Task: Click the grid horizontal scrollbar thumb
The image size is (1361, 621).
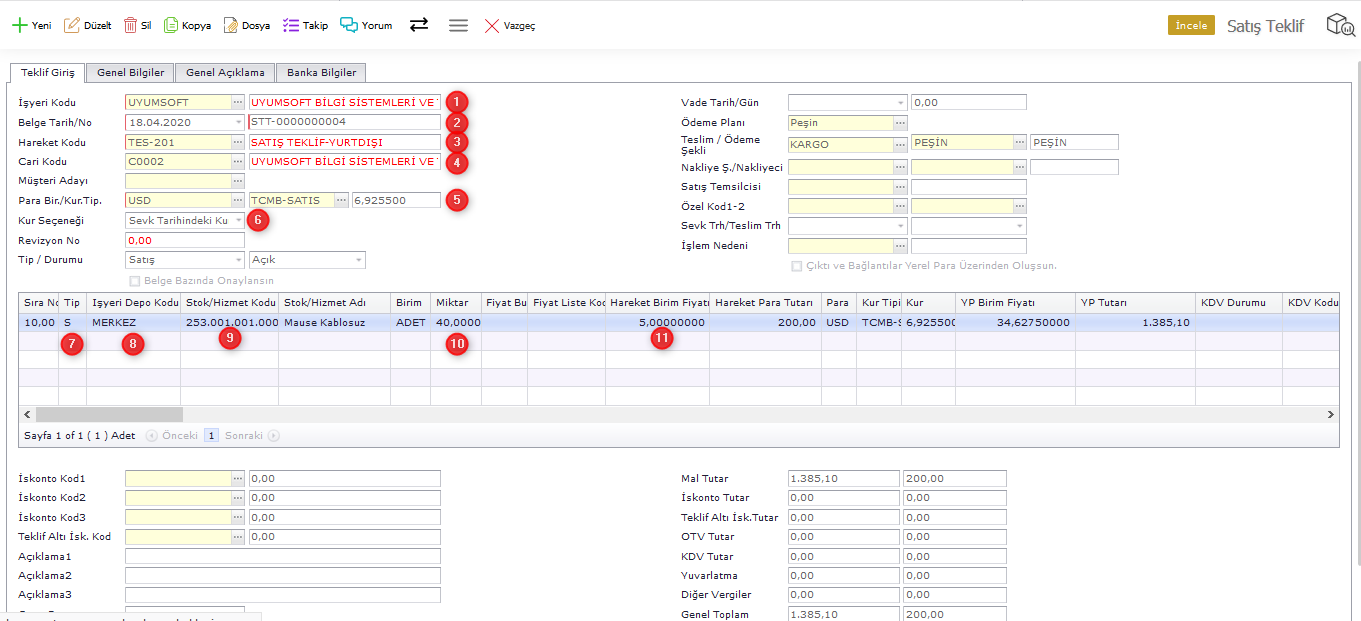Action: pyautogui.click(x=109, y=414)
